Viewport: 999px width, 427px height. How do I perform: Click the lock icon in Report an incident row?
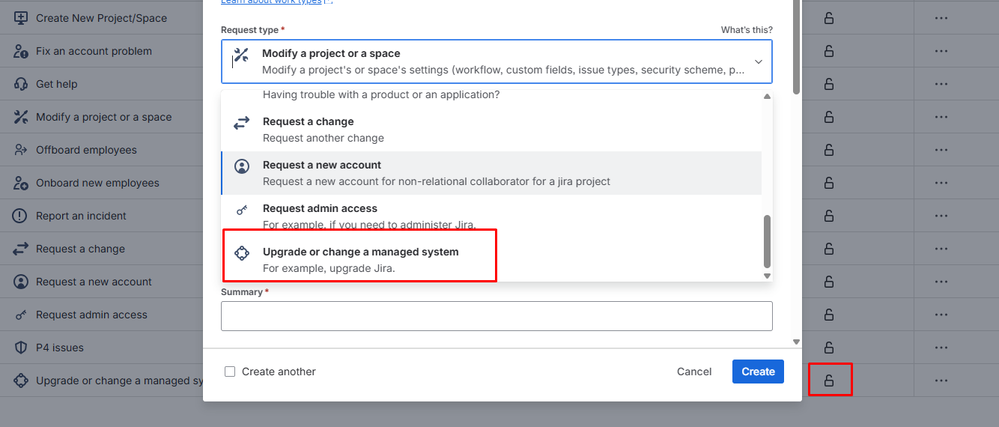point(829,215)
